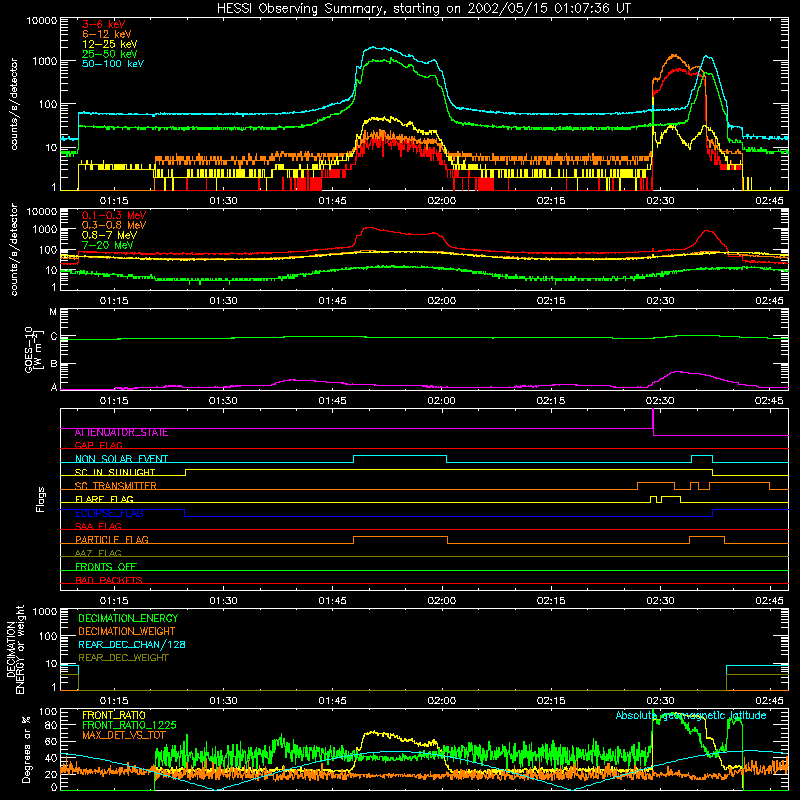The height and width of the screenshot is (800, 800).
Task: Click the MAX_DET_VS_TOT legend label
Action: coord(123,735)
